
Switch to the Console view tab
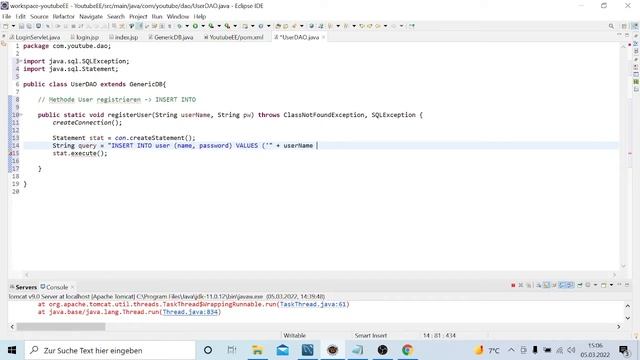tap(54, 287)
